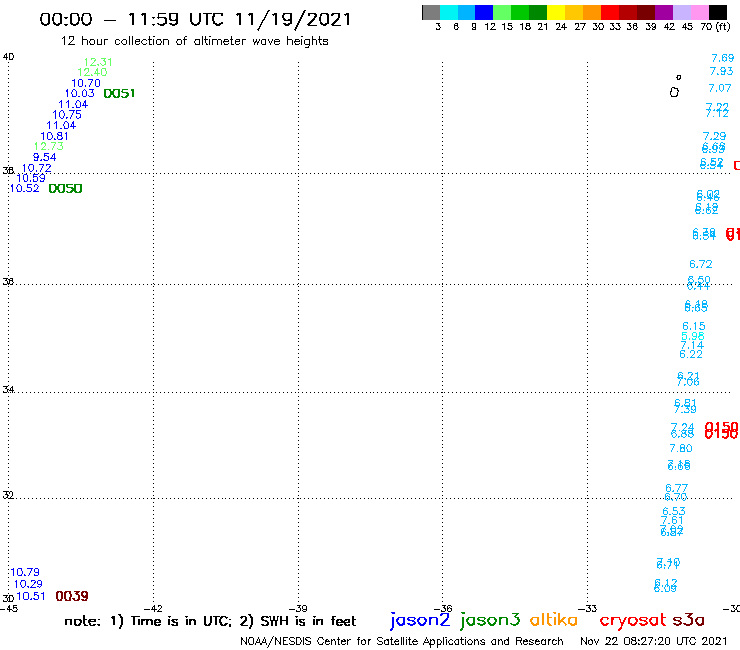Click the time range title '00:00 – 11:59 UTC 11/19/2021'
The image size is (740, 650).
pyautogui.click(x=195, y=19)
